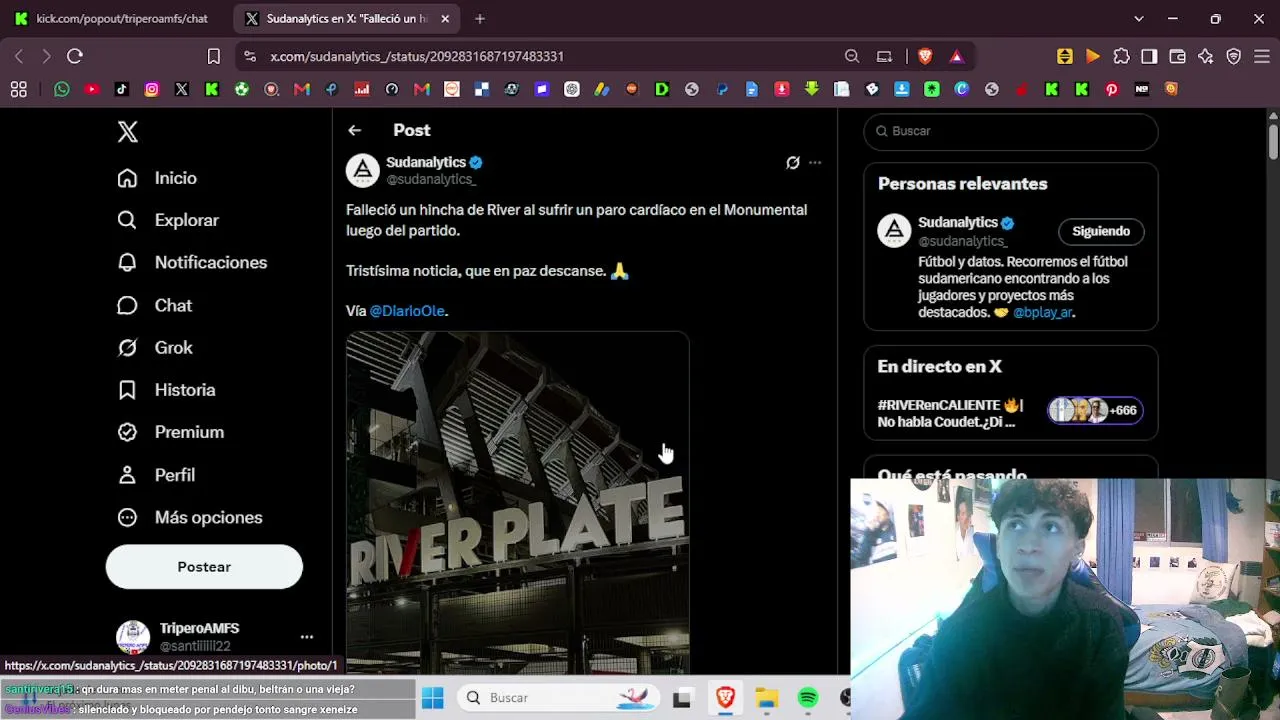The height and width of the screenshot is (720, 1280).
Task: Open the tab search dropdown arrow
Action: click(1138, 18)
